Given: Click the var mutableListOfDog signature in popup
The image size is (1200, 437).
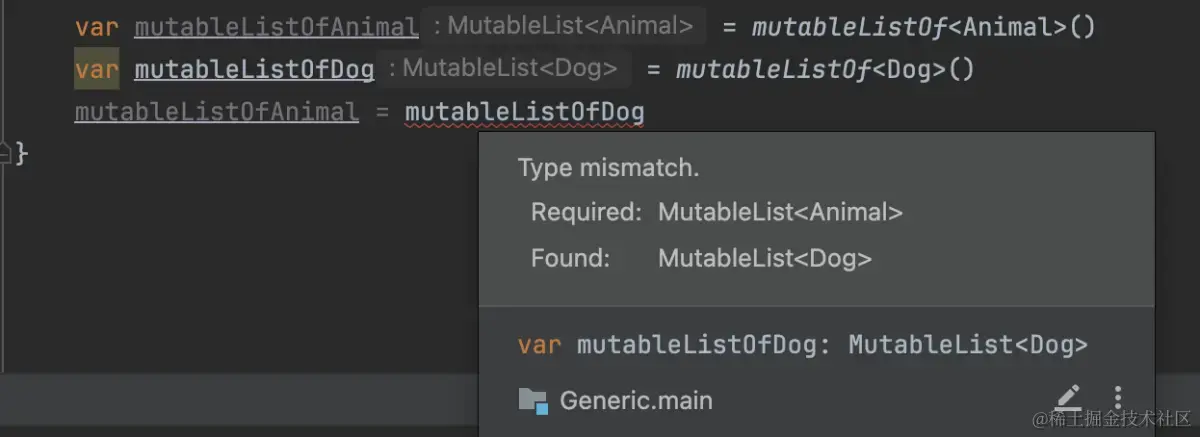Looking at the screenshot, I should [802, 345].
